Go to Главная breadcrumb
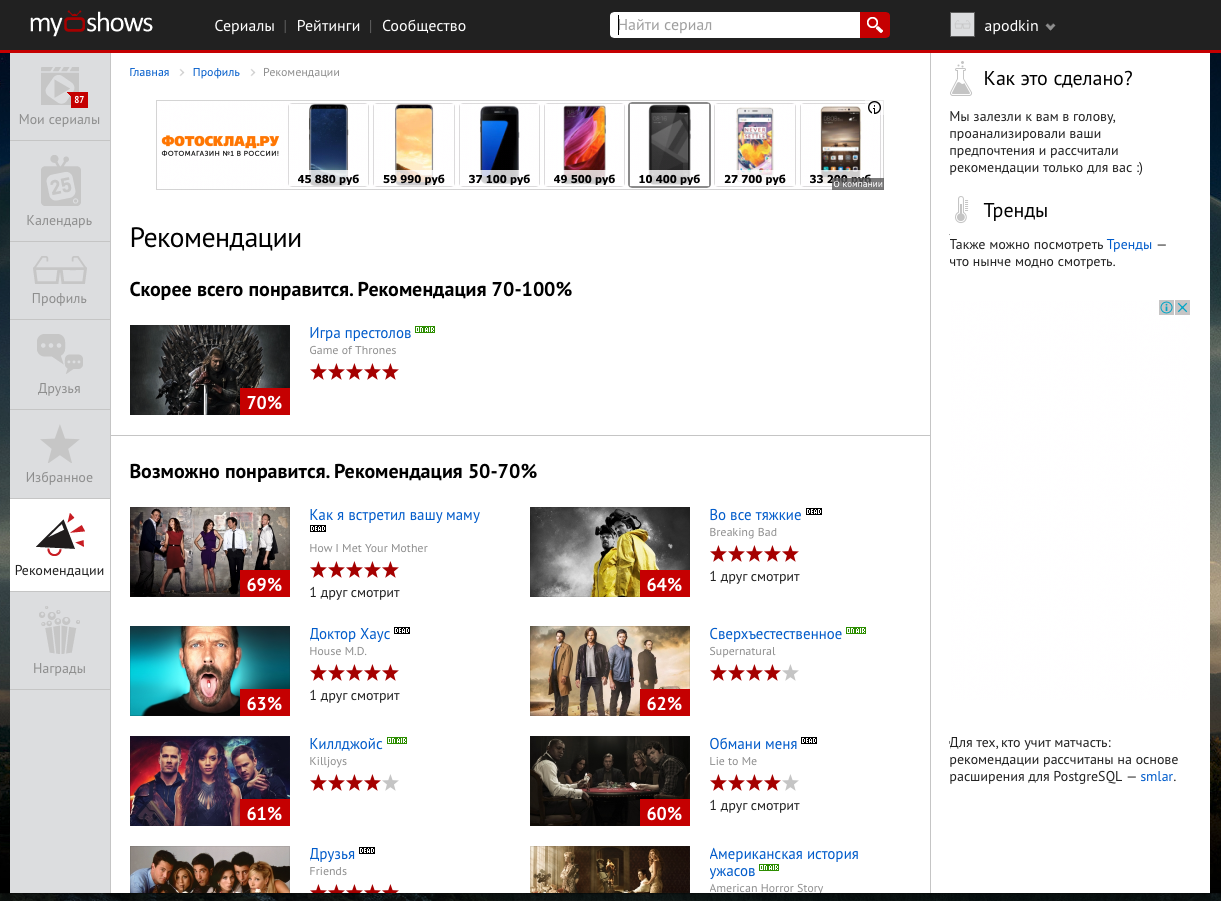Image resolution: width=1221 pixels, height=901 pixels. 149,72
